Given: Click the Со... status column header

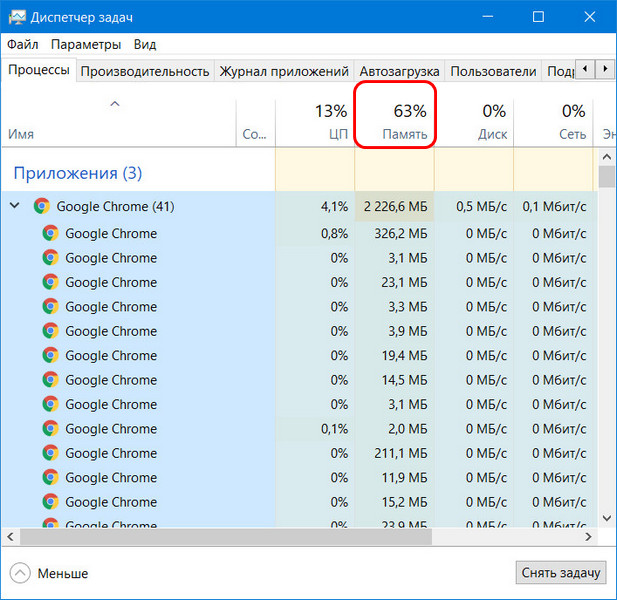Looking at the screenshot, I should pyautogui.click(x=255, y=122).
